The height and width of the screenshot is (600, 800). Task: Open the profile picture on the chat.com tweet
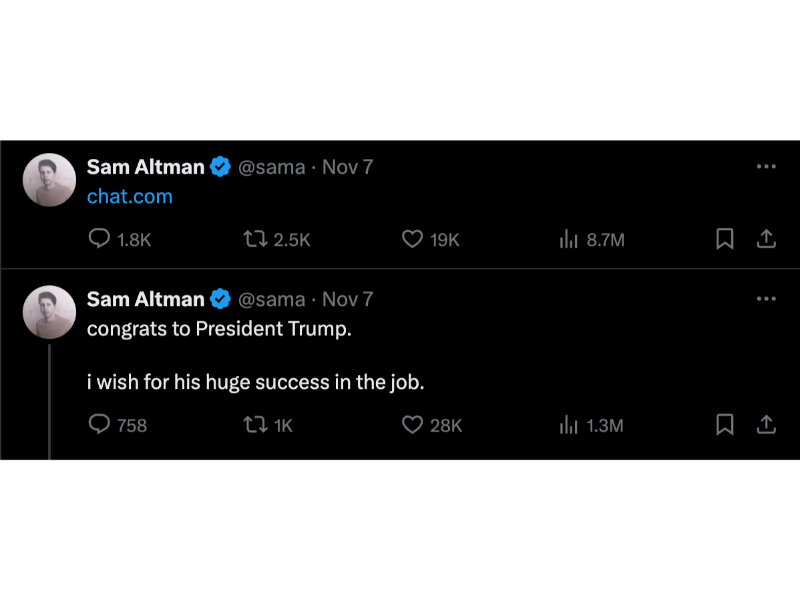coord(49,180)
